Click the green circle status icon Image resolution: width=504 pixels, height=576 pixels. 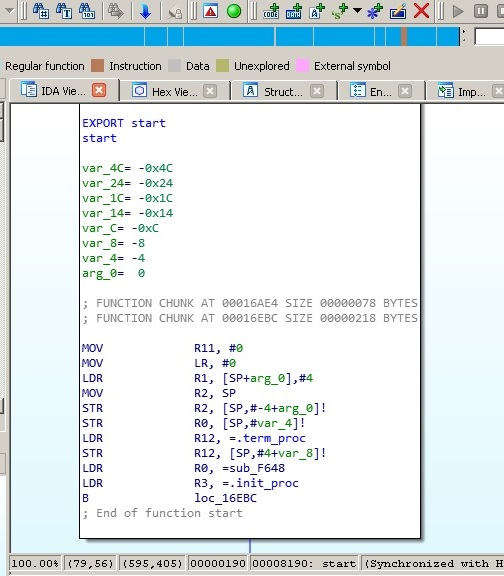[x=234, y=11]
